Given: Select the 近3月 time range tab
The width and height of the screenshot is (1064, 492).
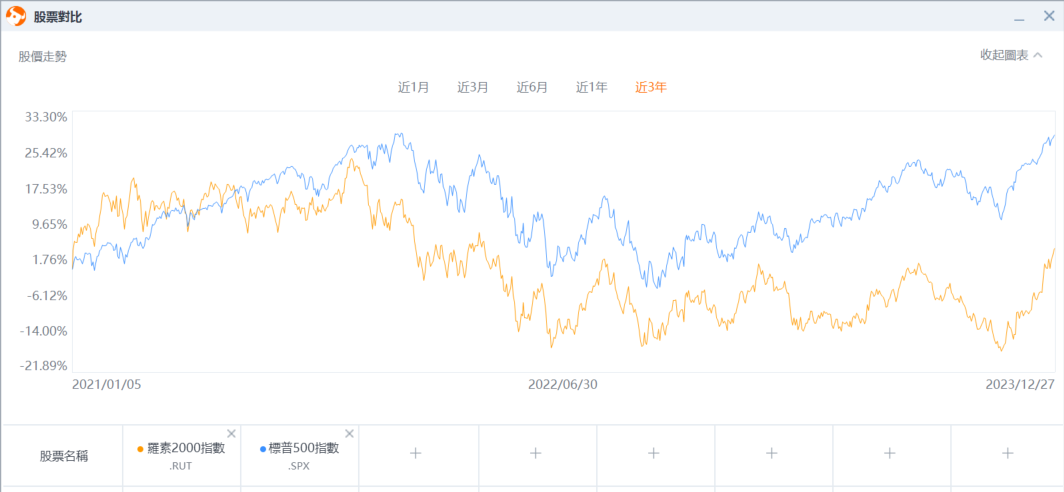Looking at the screenshot, I should point(473,87).
